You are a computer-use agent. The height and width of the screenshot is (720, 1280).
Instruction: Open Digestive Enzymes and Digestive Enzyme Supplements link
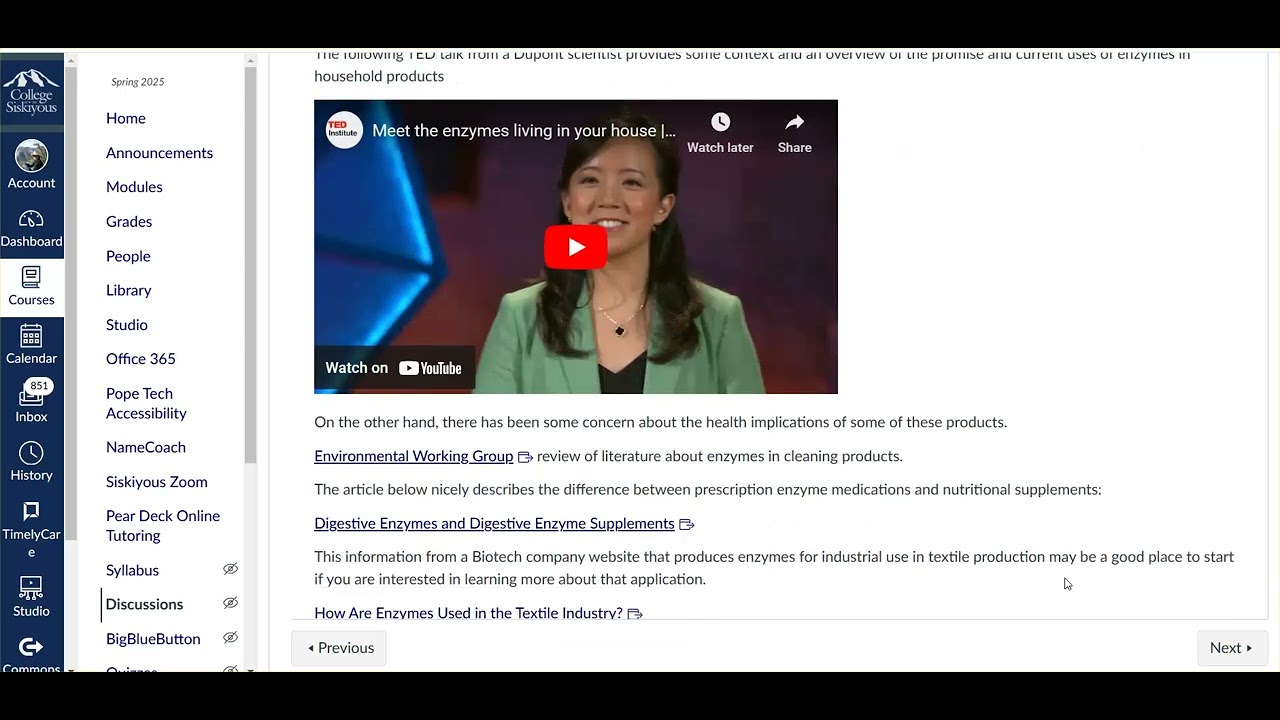tap(495, 524)
